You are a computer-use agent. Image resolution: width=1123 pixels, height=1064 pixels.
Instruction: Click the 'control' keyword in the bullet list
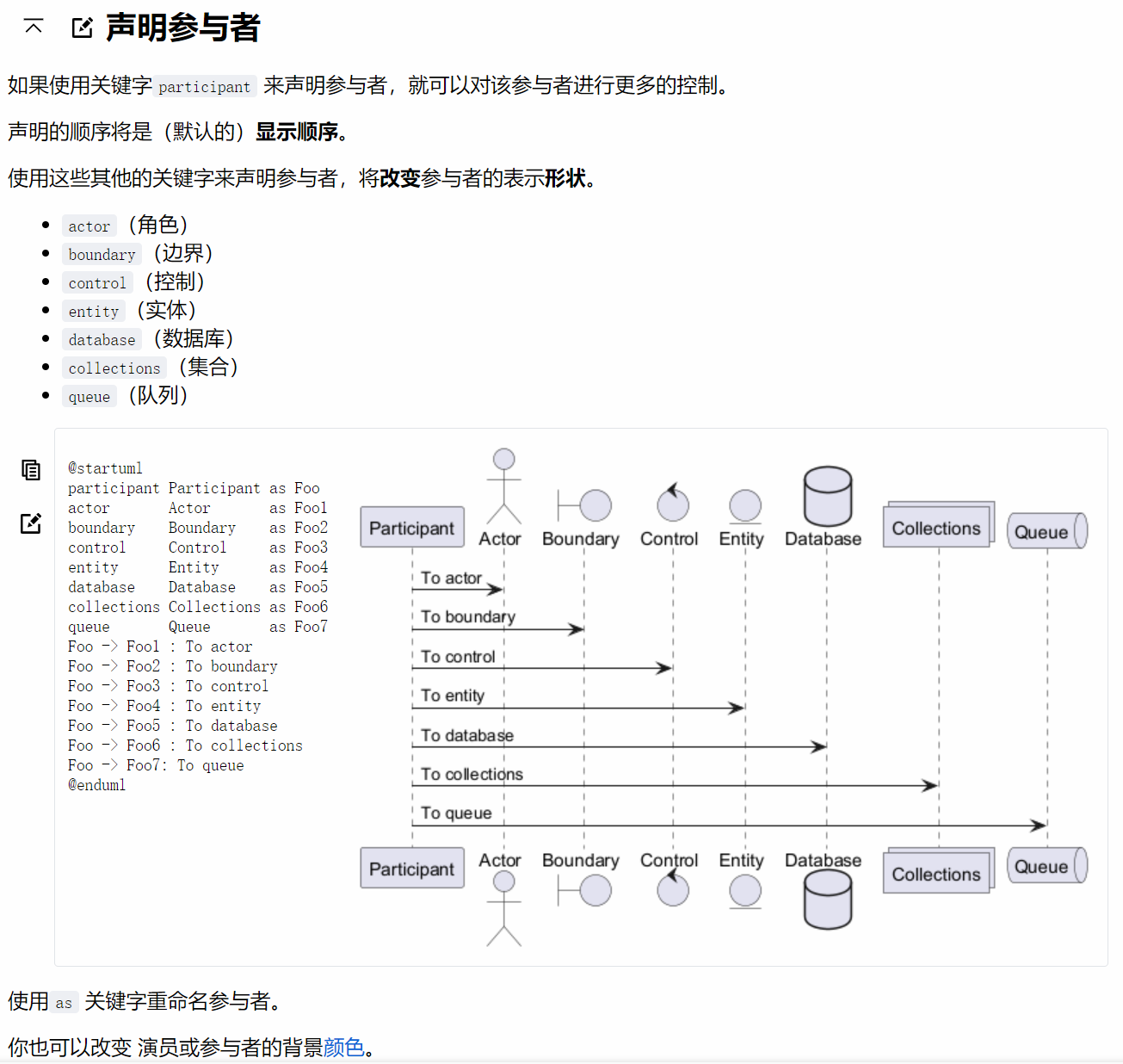tap(97, 282)
